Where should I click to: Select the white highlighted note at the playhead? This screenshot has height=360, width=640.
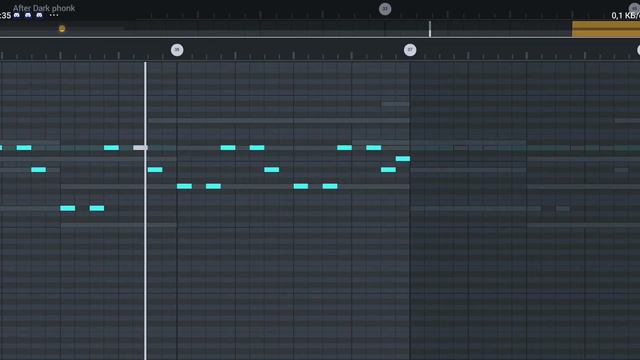coord(140,147)
